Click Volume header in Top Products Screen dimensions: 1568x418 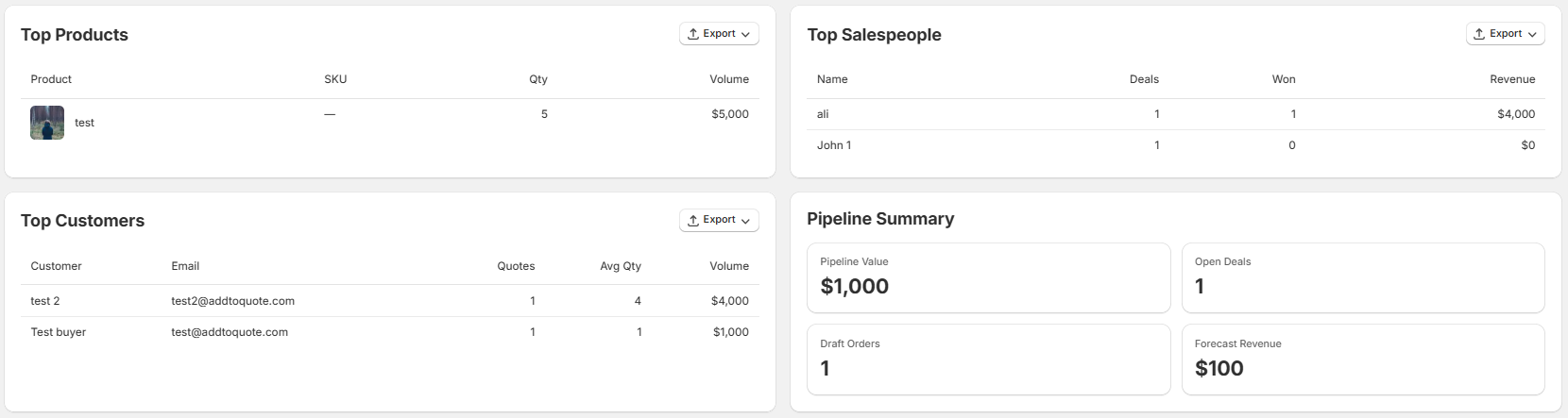729,79
